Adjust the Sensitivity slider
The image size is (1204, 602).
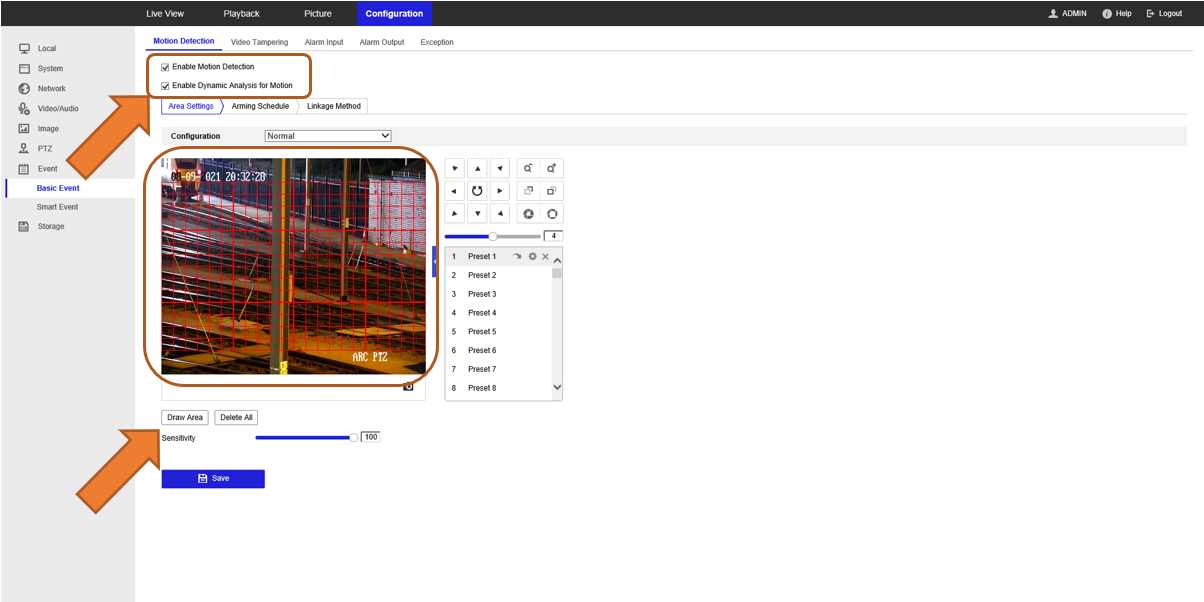click(x=352, y=437)
